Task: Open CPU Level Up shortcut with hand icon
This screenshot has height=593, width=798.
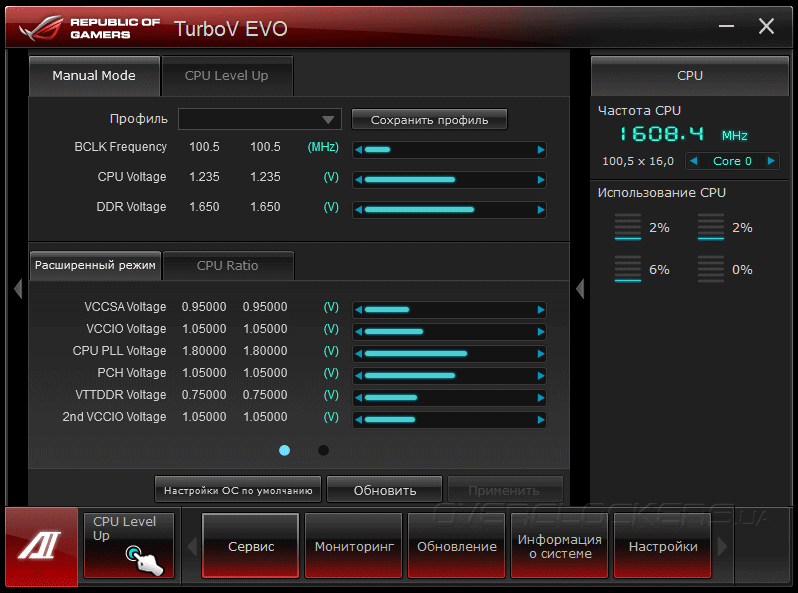Action: coord(129,546)
